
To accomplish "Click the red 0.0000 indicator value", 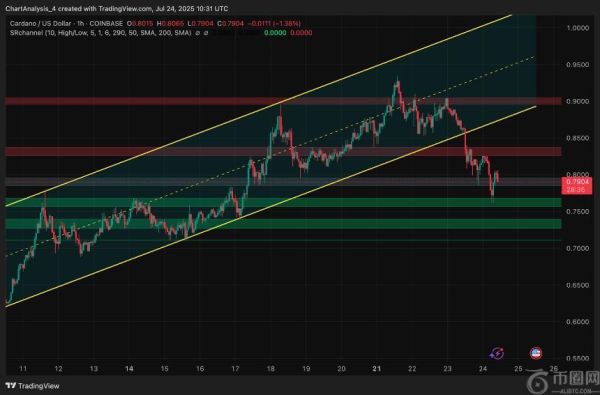I will pos(301,33).
